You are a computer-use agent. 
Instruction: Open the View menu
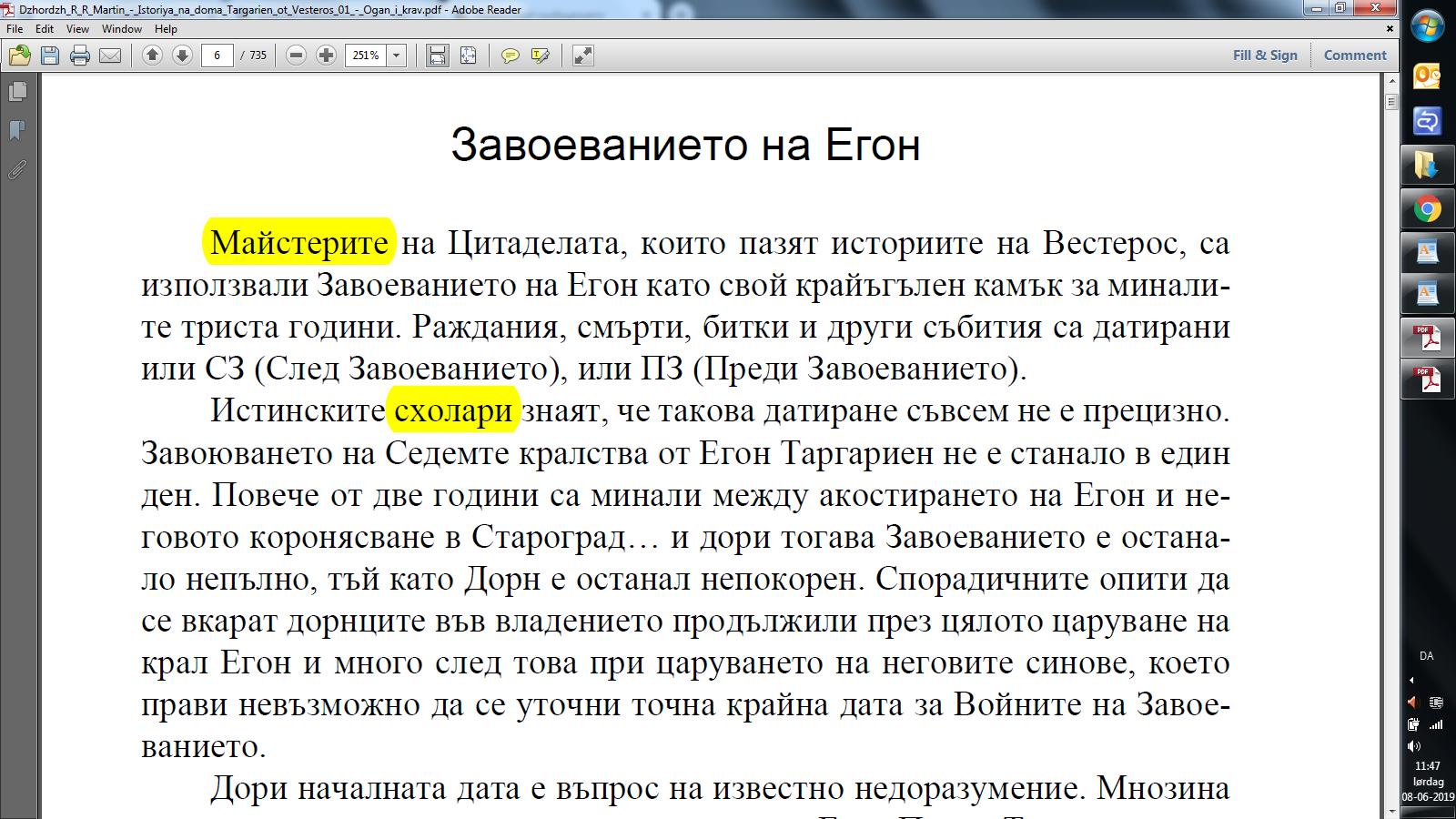[77, 29]
